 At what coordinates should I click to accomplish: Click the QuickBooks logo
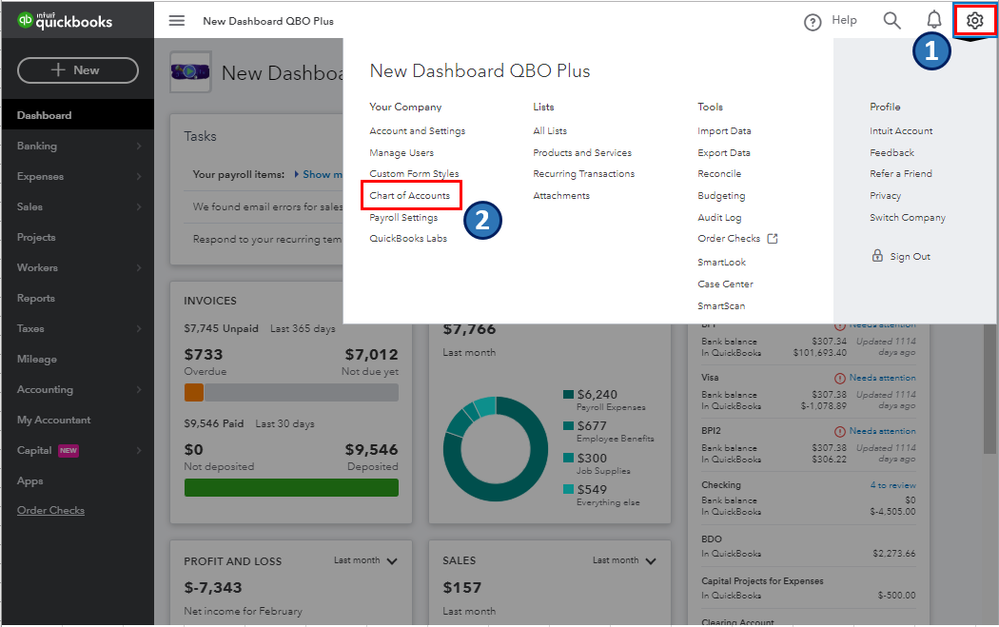point(66,21)
